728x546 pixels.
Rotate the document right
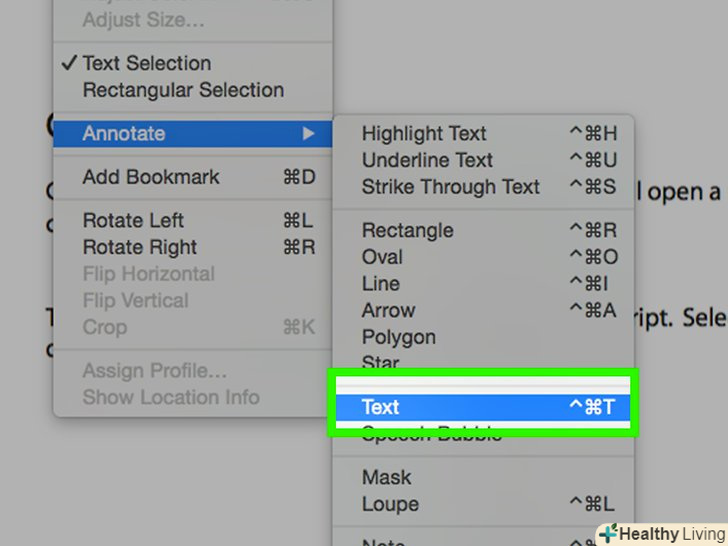tap(139, 247)
